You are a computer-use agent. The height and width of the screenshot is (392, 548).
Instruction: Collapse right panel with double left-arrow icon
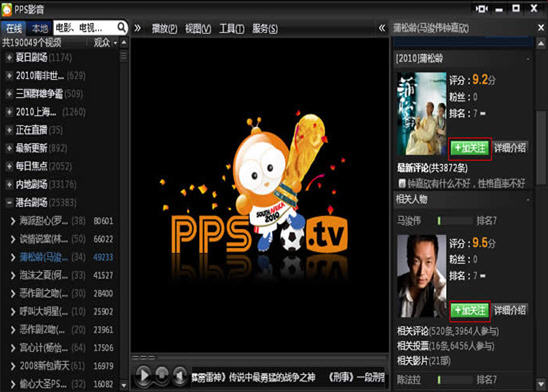pyautogui.click(x=382, y=28)
